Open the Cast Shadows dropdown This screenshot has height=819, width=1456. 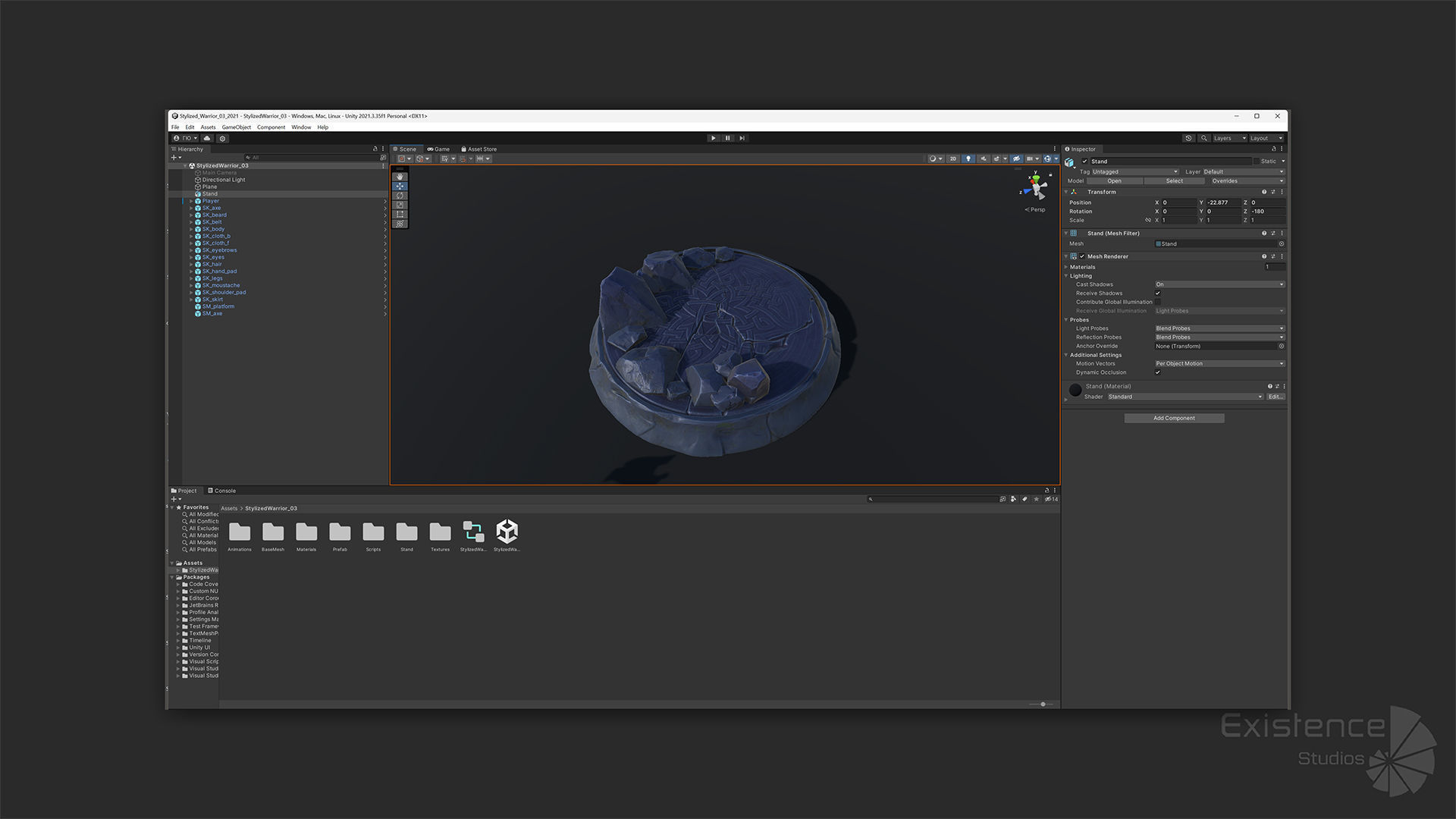pos(1219,284)
